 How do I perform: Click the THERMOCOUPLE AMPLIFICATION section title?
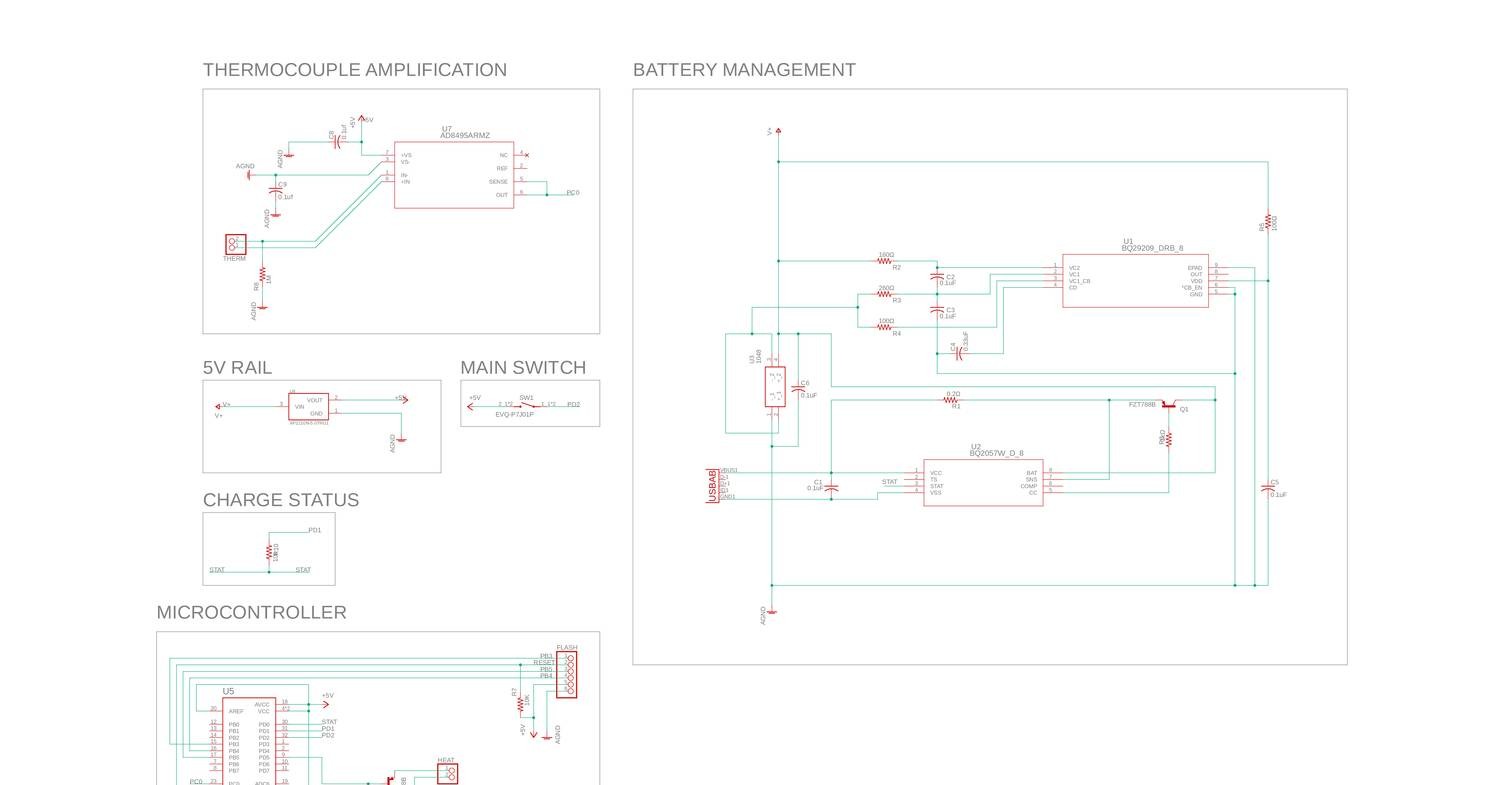point(355,70)
